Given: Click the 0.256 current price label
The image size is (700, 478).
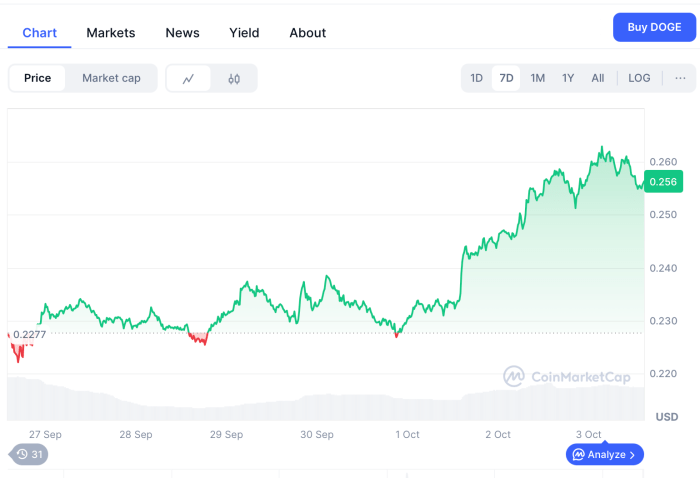Looking at the screenshot, I should [663, 182].
